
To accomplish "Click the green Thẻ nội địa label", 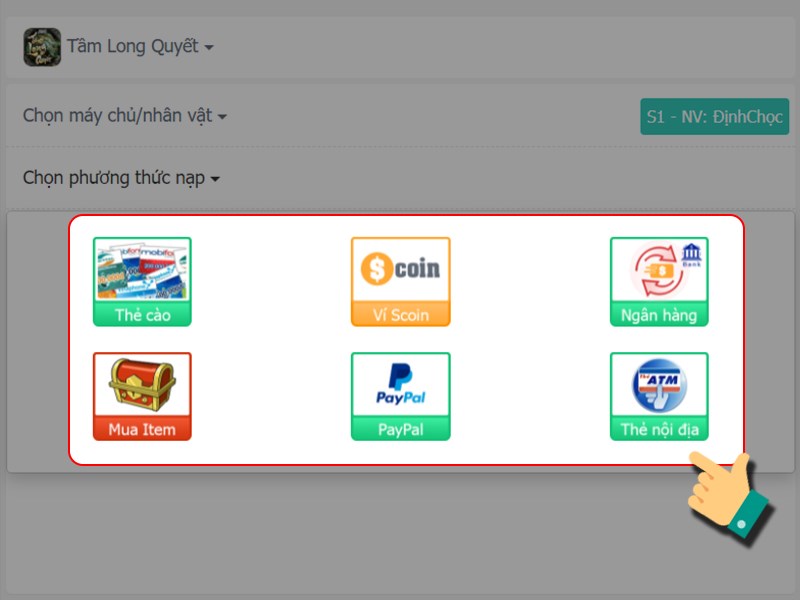I will coord(659,429).
